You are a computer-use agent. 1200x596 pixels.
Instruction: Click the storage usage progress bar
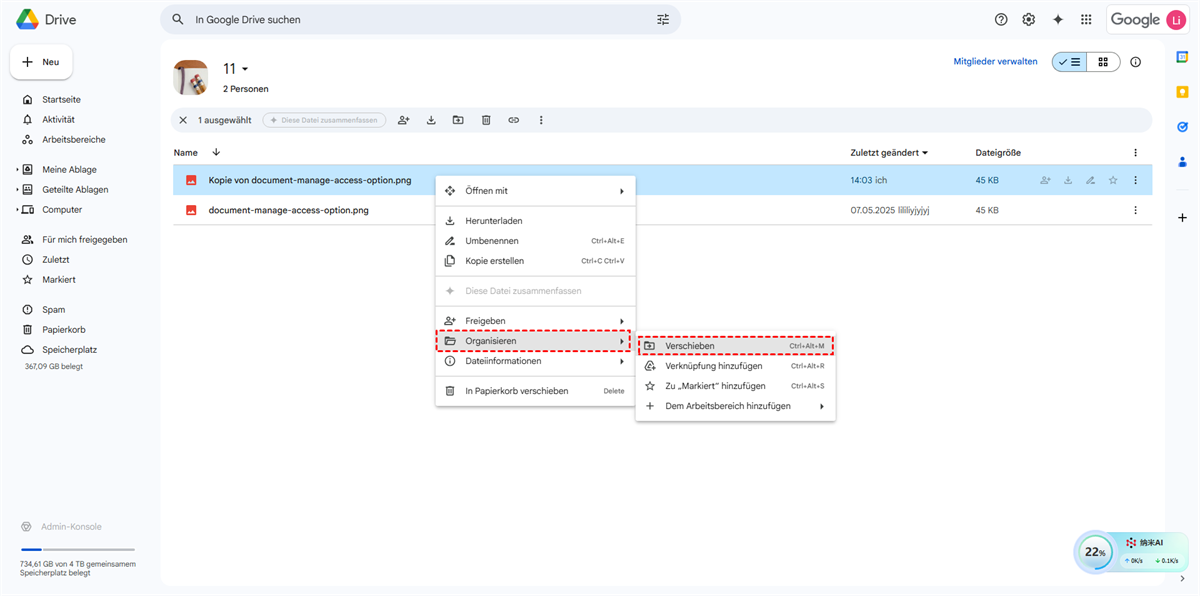pos(77,550)
